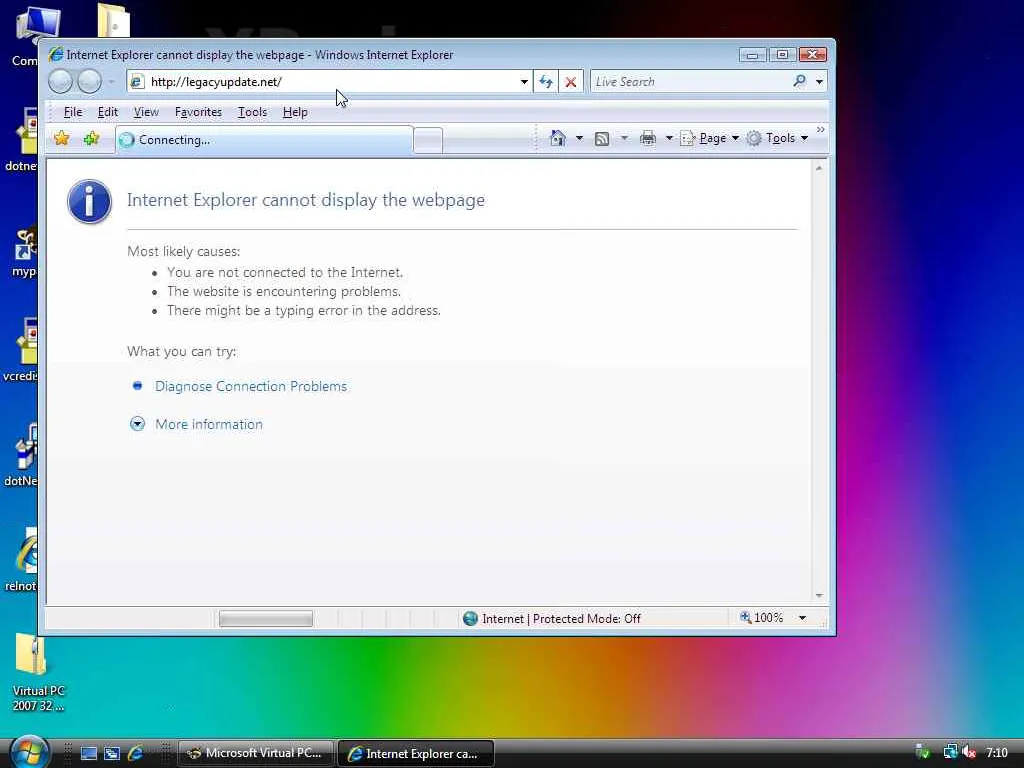Maximize the Internet Explorer window

click(782, 55)
